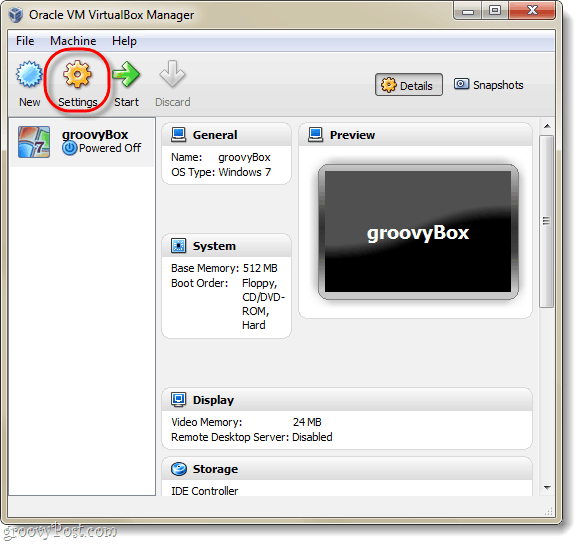Image resolution: width=583 pixels, height=545 pixels.
Task: Select the groovyBox name in VM list
Action: click(95, 135)
